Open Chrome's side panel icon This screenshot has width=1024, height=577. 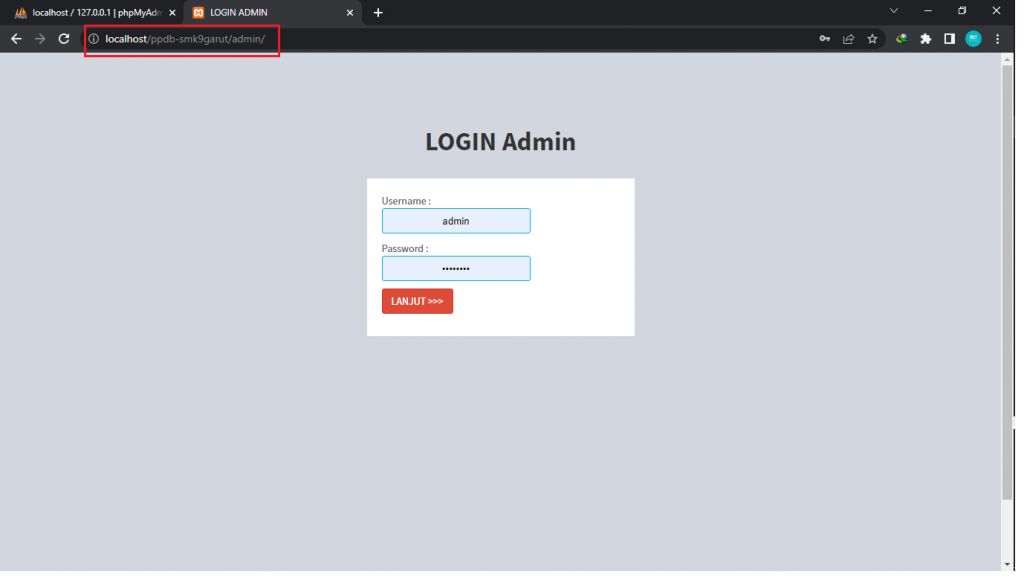point(949,38)
